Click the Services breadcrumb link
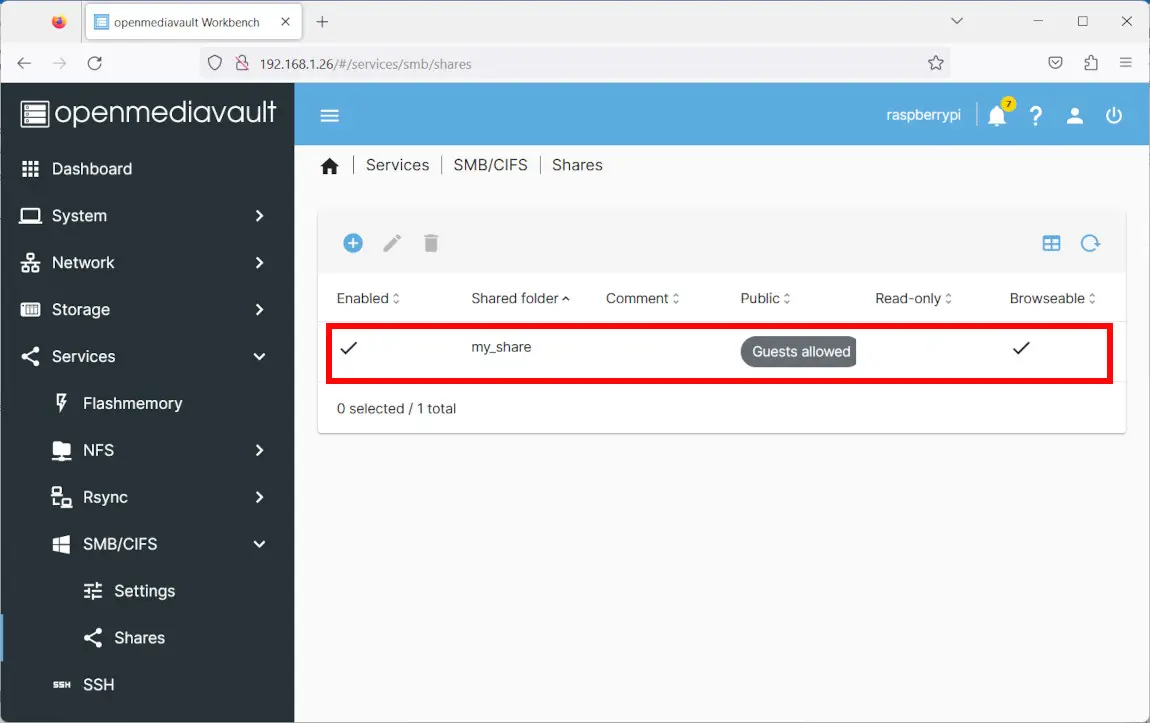 click(x=397, y=165)
